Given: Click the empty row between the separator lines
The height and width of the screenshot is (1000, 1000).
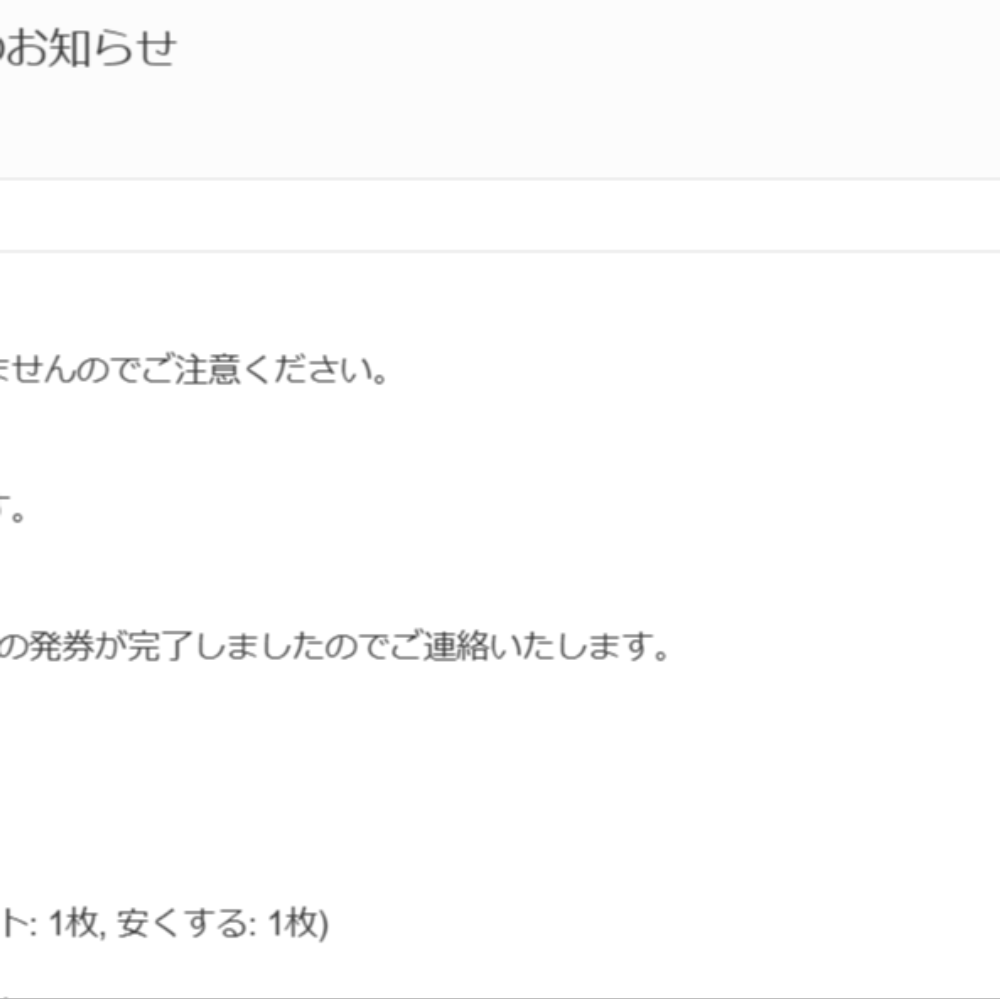Looking at the screenshot, I should pos(500,216).
